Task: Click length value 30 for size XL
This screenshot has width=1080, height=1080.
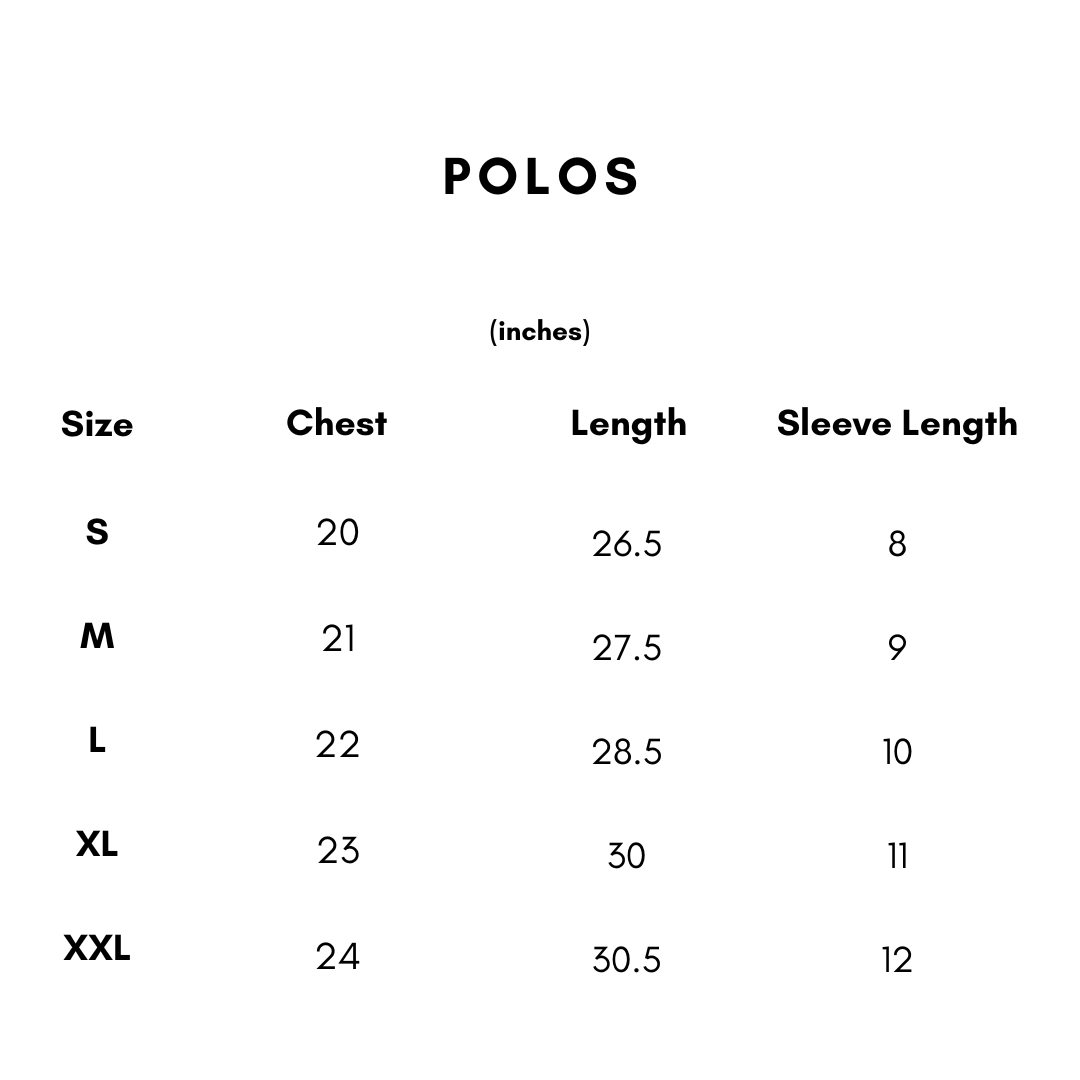Action: (627, 856)
